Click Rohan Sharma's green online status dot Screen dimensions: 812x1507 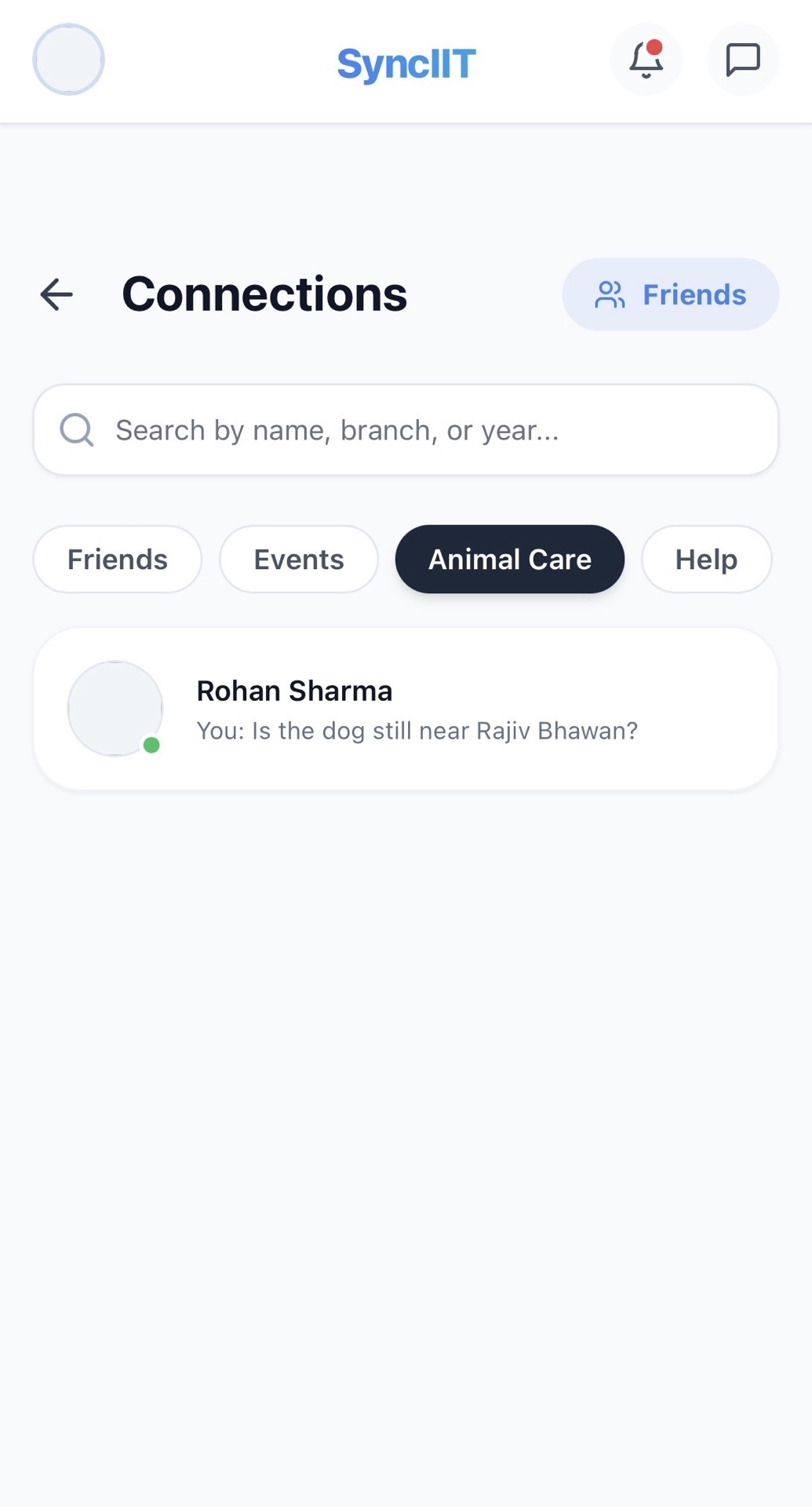coord(151,745)
